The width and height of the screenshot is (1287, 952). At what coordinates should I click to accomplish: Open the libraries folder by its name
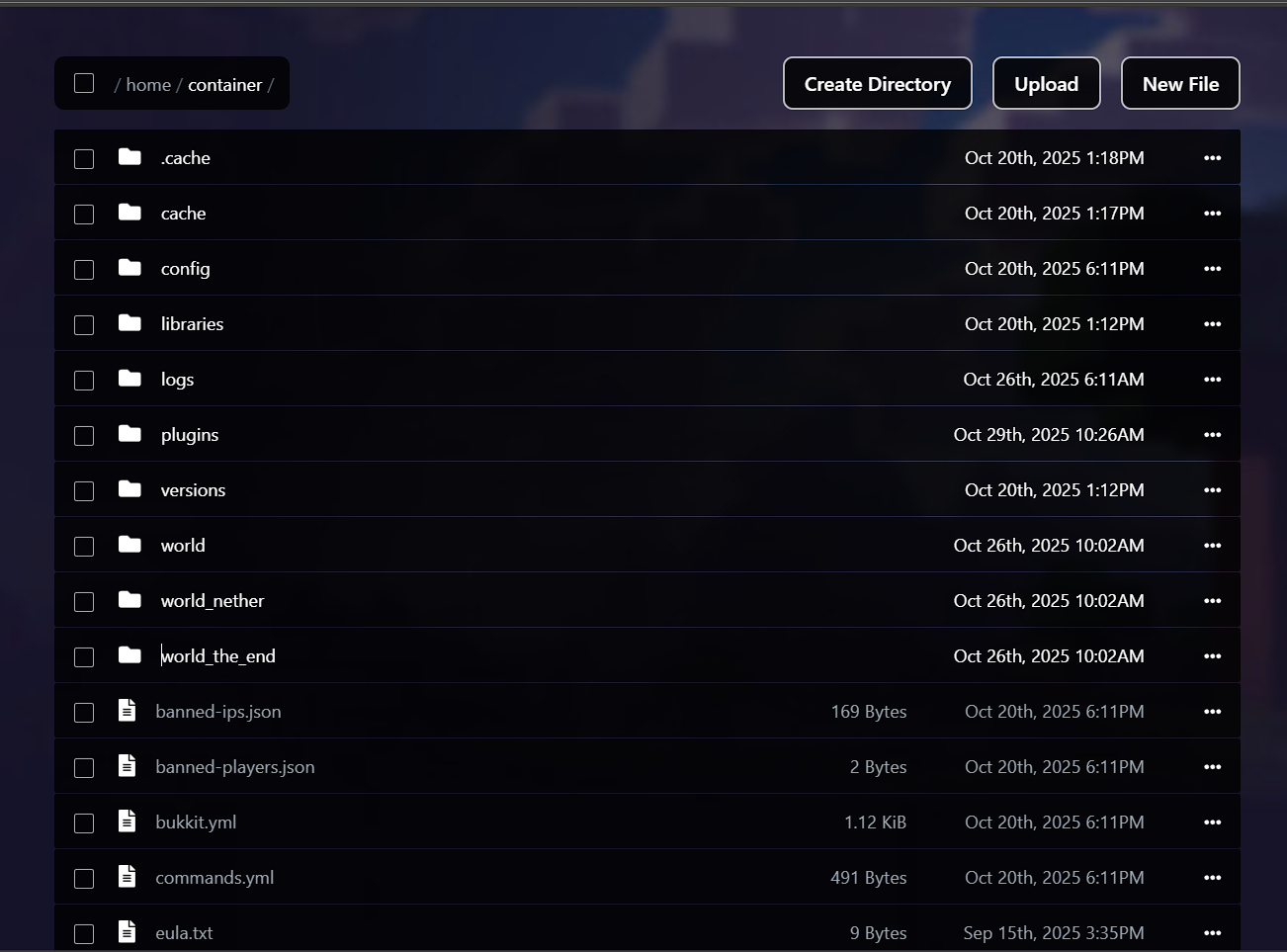tap(192, 324)
